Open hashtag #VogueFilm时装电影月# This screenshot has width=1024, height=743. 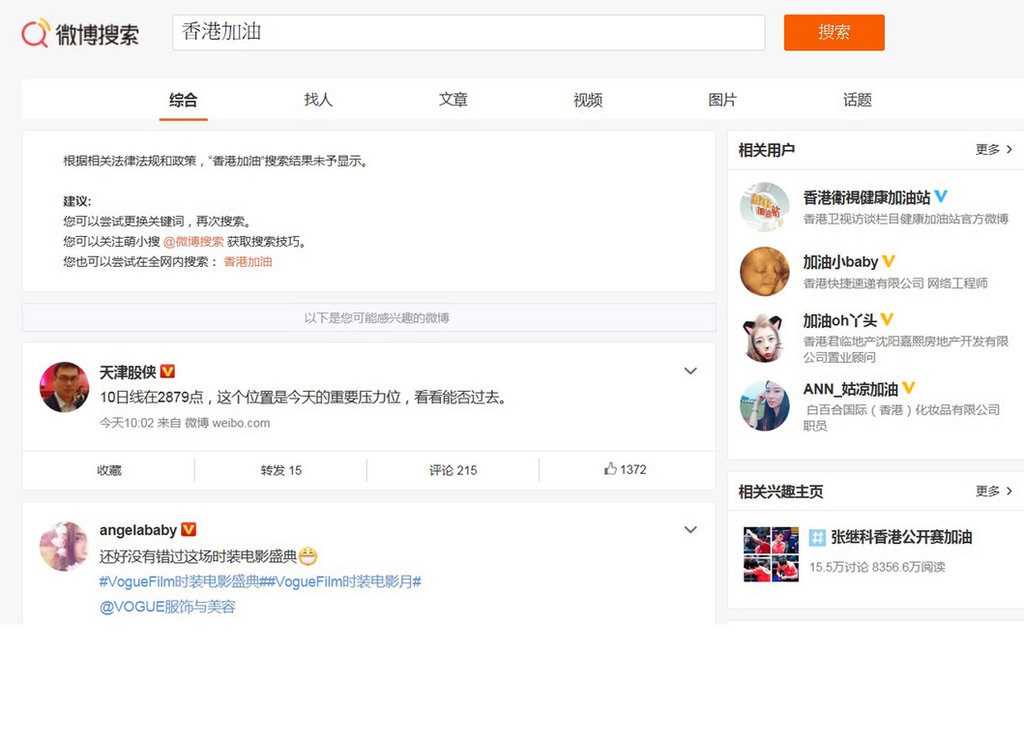[344, 582]
